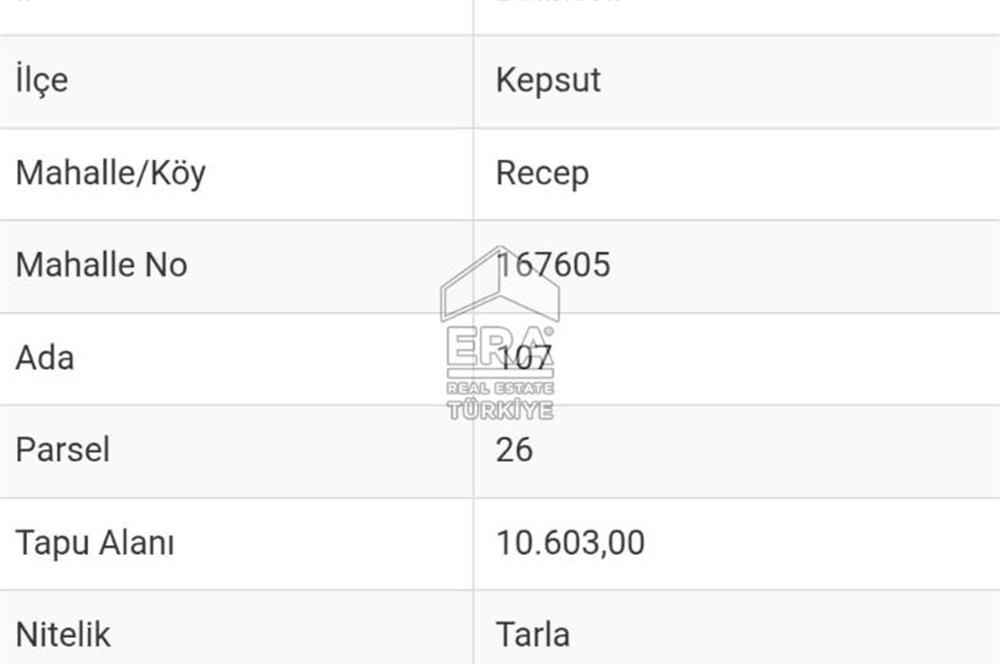Click the ERA Real Estate Türkiye watermark logo

point(500,333)
